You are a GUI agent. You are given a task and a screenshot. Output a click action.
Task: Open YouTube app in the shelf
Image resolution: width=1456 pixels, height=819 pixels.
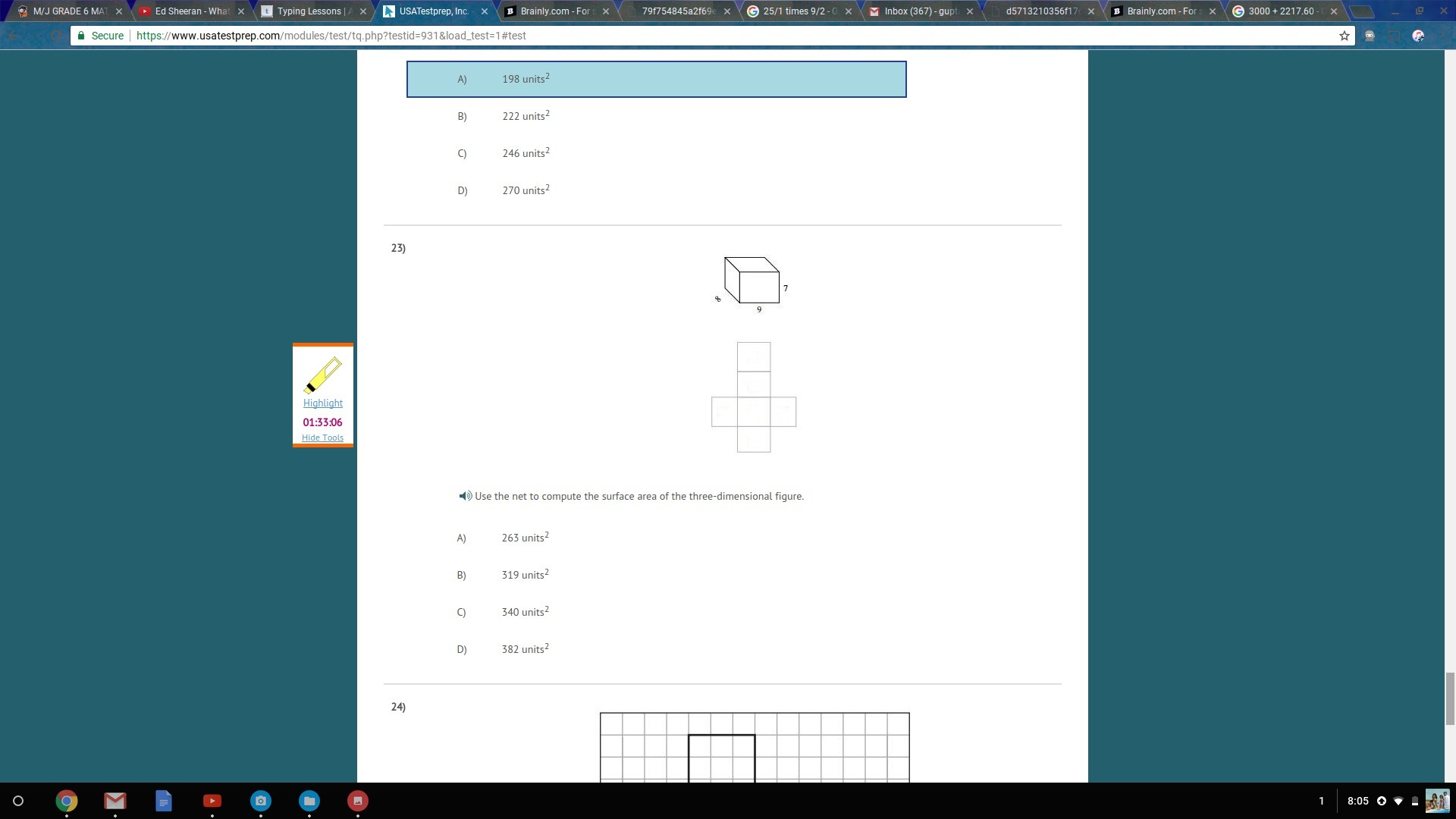coord(212,801)
